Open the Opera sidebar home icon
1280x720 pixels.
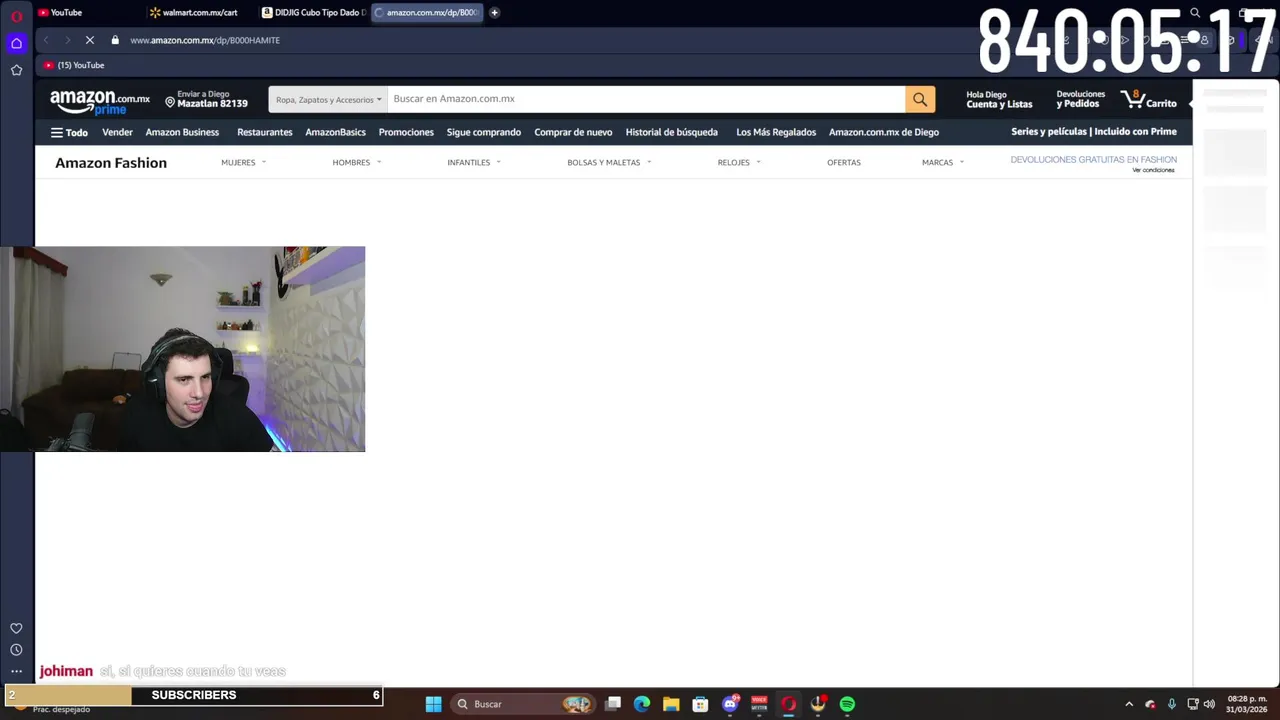[16, 43]
